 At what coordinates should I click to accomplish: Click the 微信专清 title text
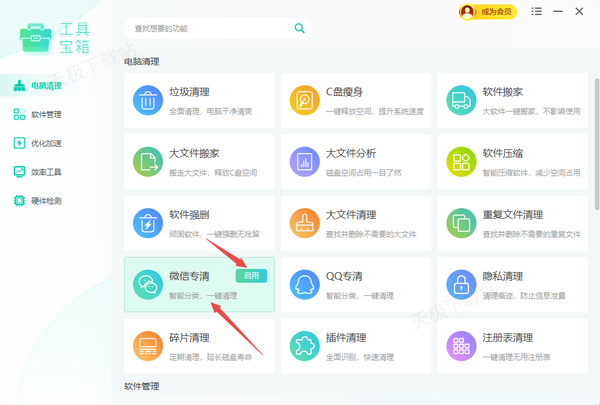(x=189, y=276)
